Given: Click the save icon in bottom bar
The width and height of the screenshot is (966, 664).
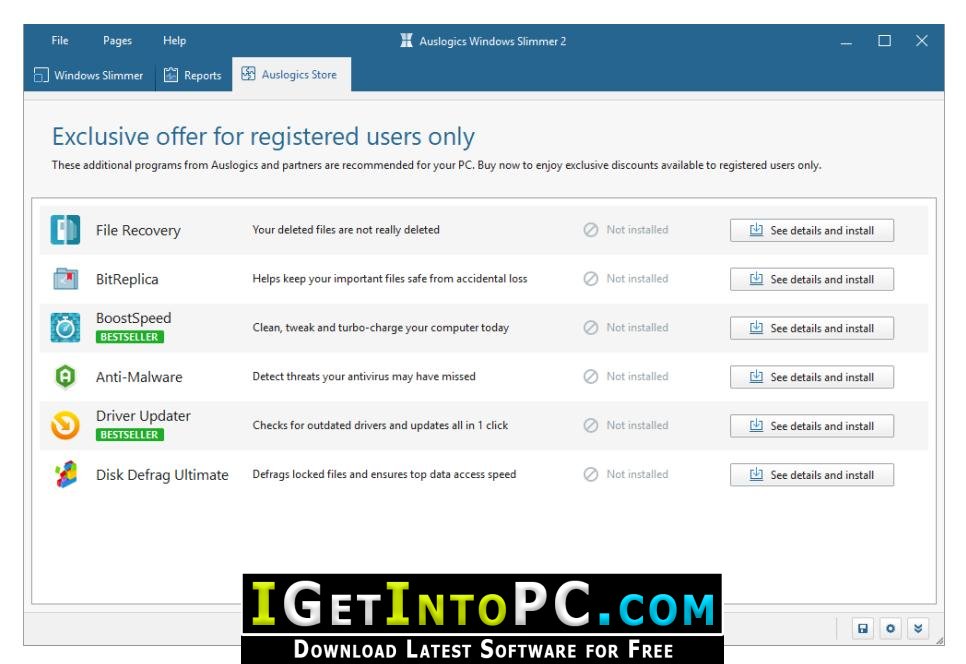Looking at the screenshot, I should pos(862,628).
